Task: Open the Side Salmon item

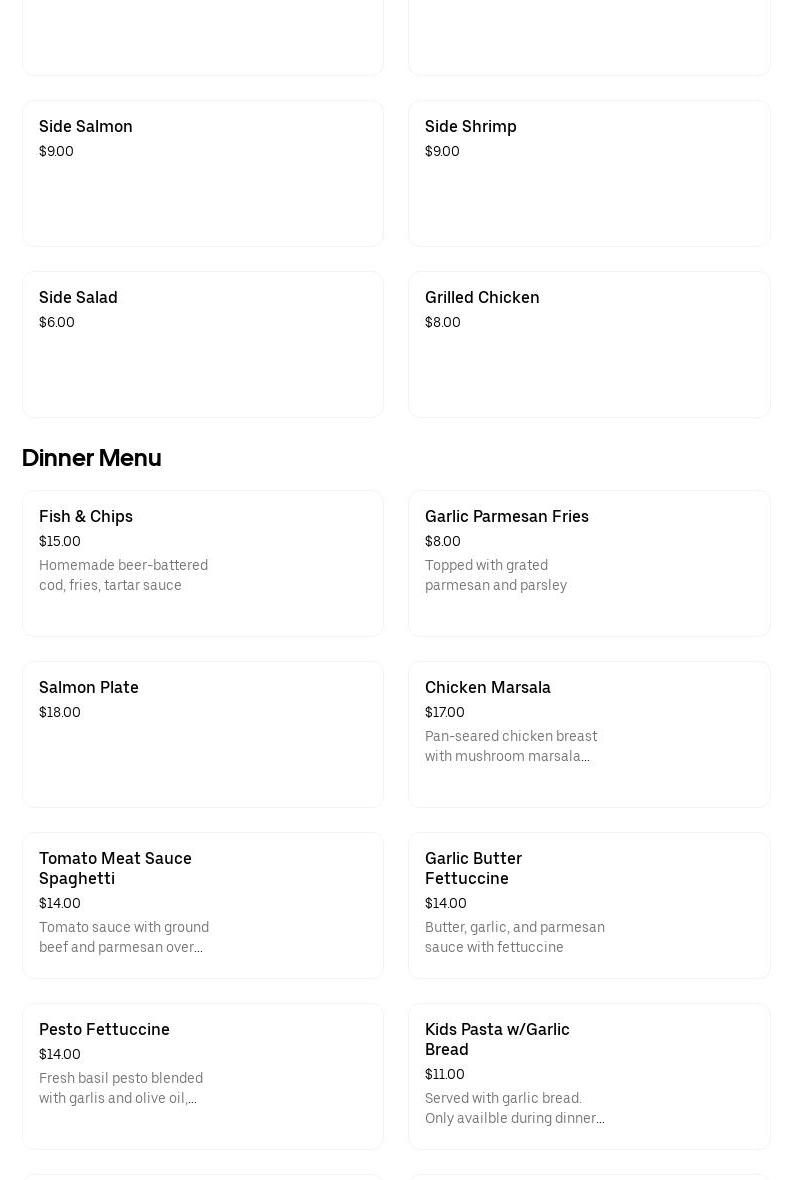Action: (202, 173)
